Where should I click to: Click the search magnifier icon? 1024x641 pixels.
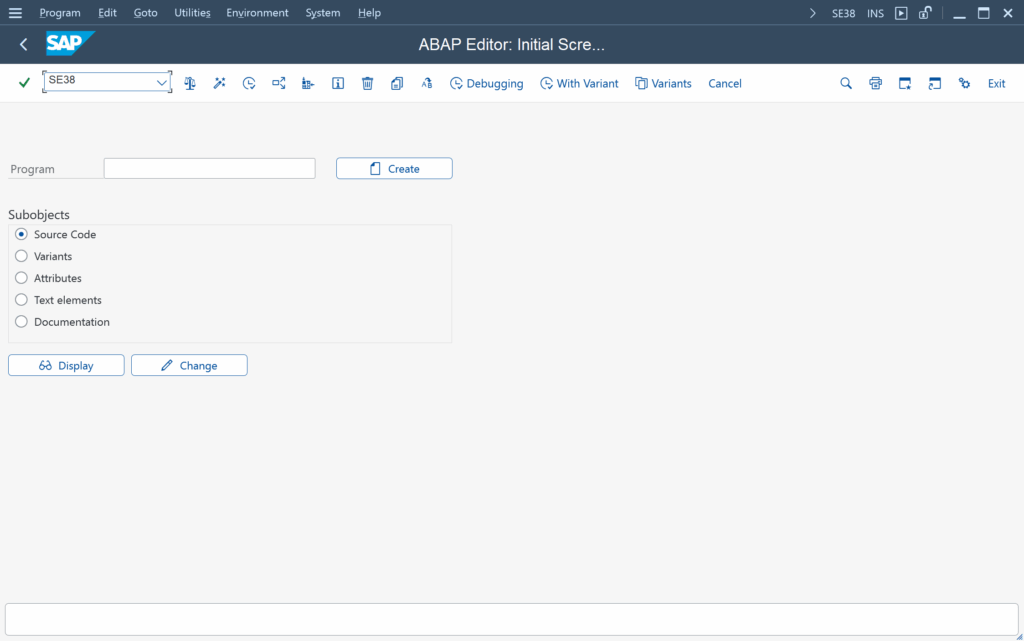tap(845, 83)
